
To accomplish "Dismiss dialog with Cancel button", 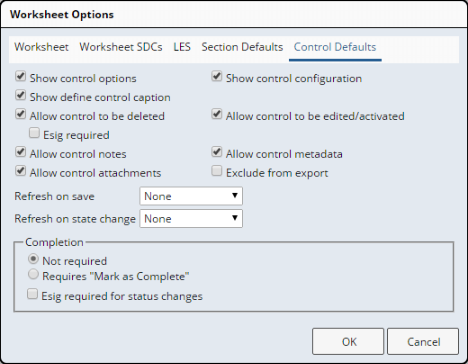I will tap(423, 342).
